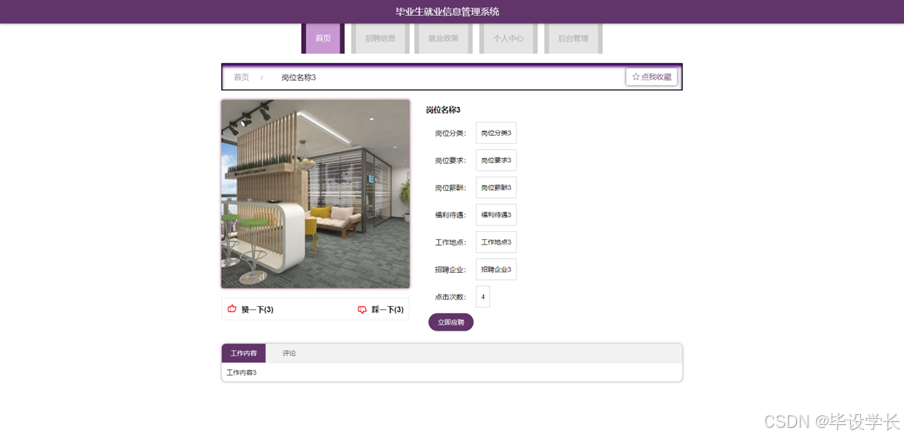The height and width of the screenshot is (437, 904).
Task: Click the 岗位名称3 breadcrumb text
Action: 299,77
